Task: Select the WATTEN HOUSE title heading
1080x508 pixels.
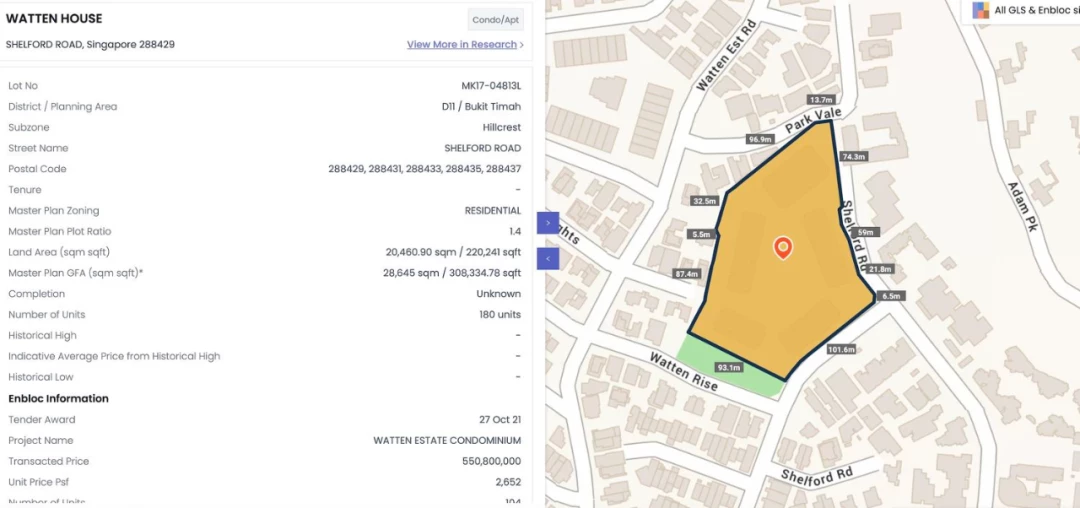Action: coord(54,19)
